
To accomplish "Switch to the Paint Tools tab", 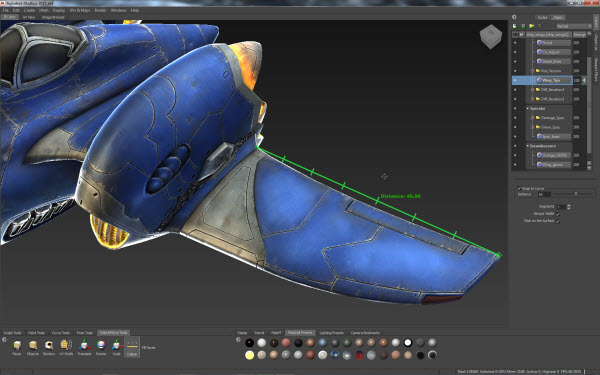I will (36, 333).
